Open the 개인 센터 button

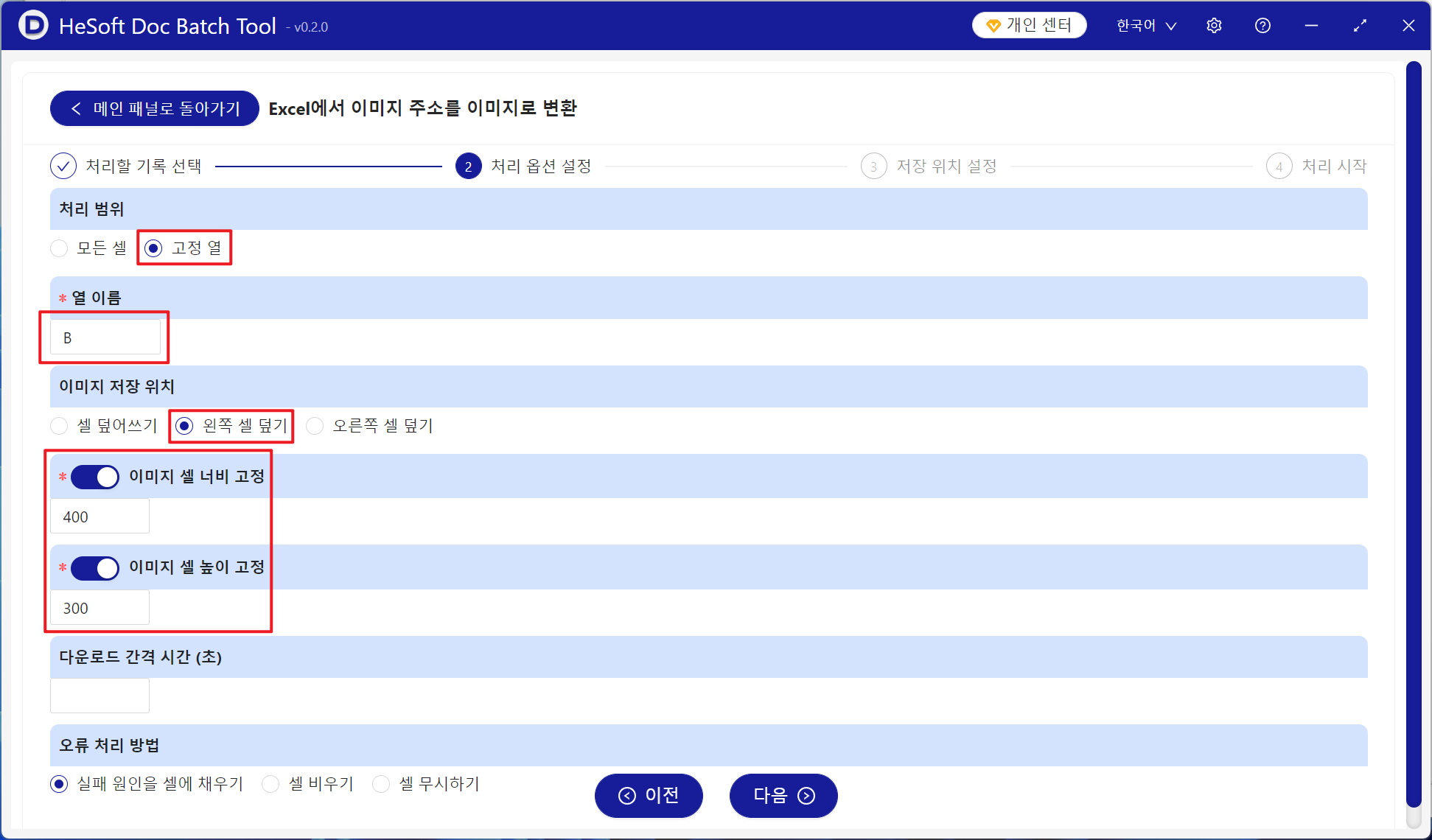[x=1030, y=25]
